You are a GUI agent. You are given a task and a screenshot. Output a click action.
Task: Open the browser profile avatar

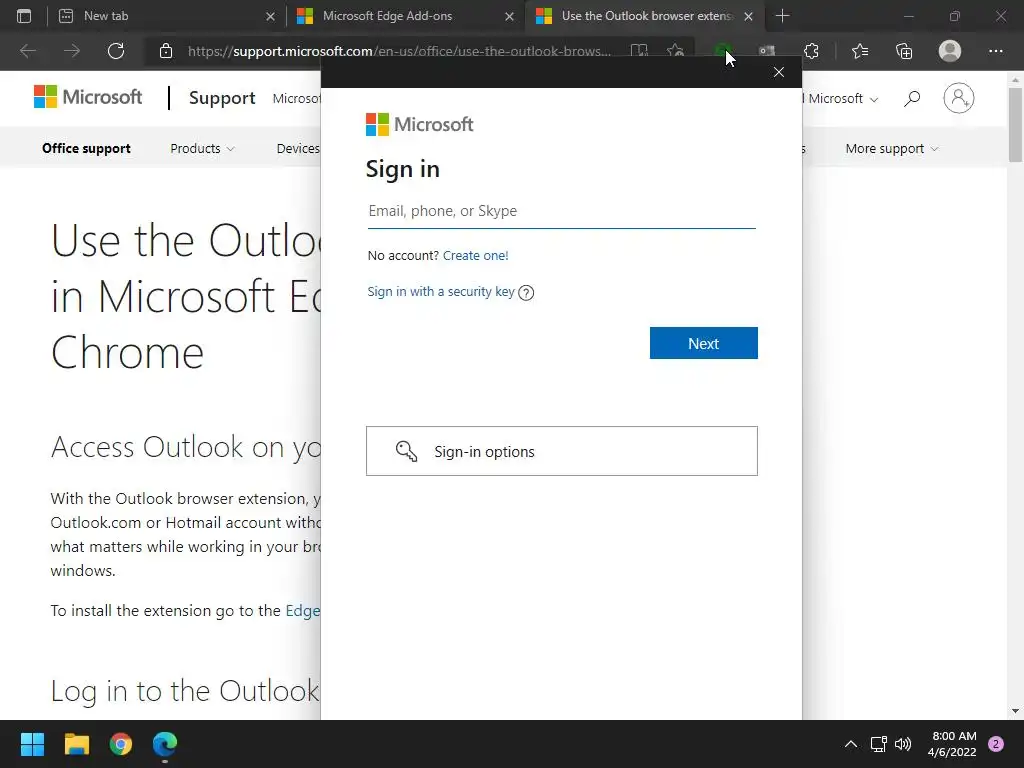[x=950, y=51]
